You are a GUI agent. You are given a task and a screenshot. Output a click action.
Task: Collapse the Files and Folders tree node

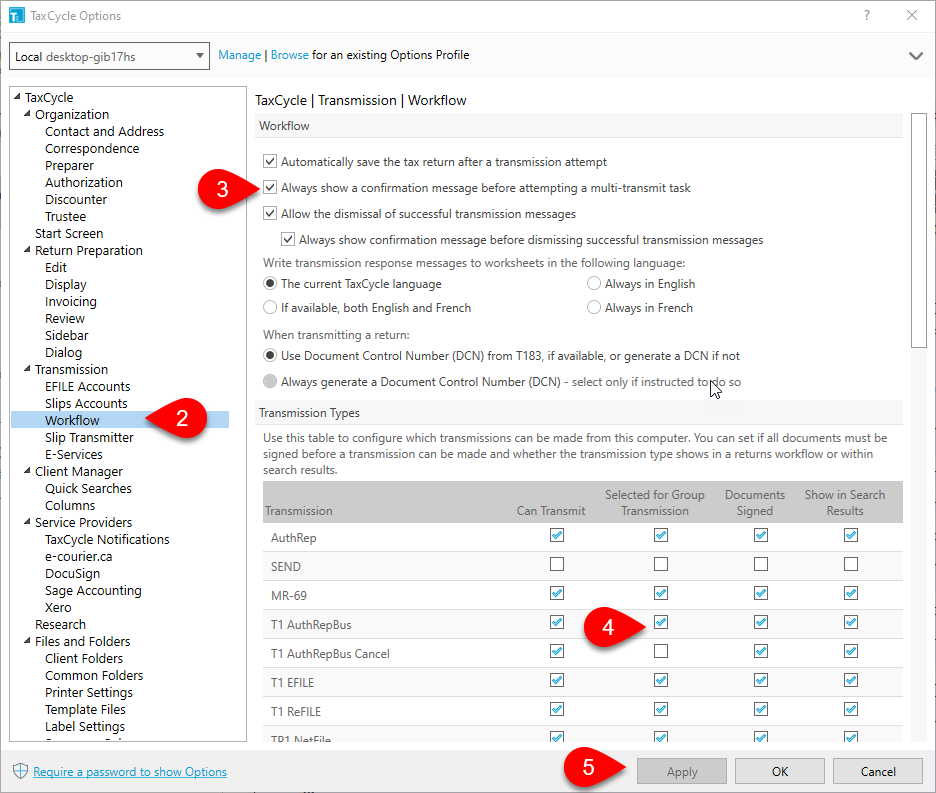(27, 641)
